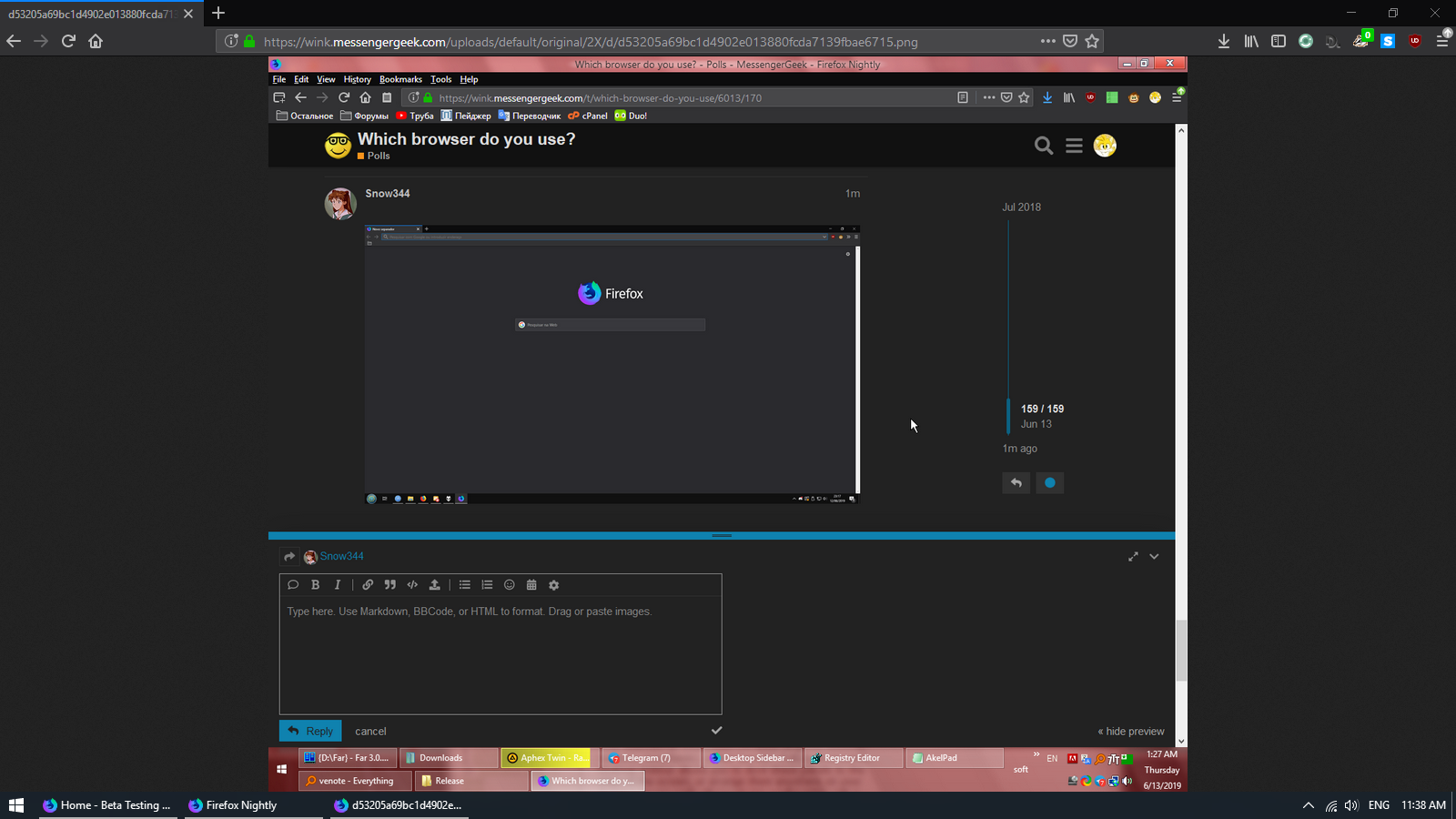Submit the post with the blue Reply button
1456x819 pixels.
310,731
